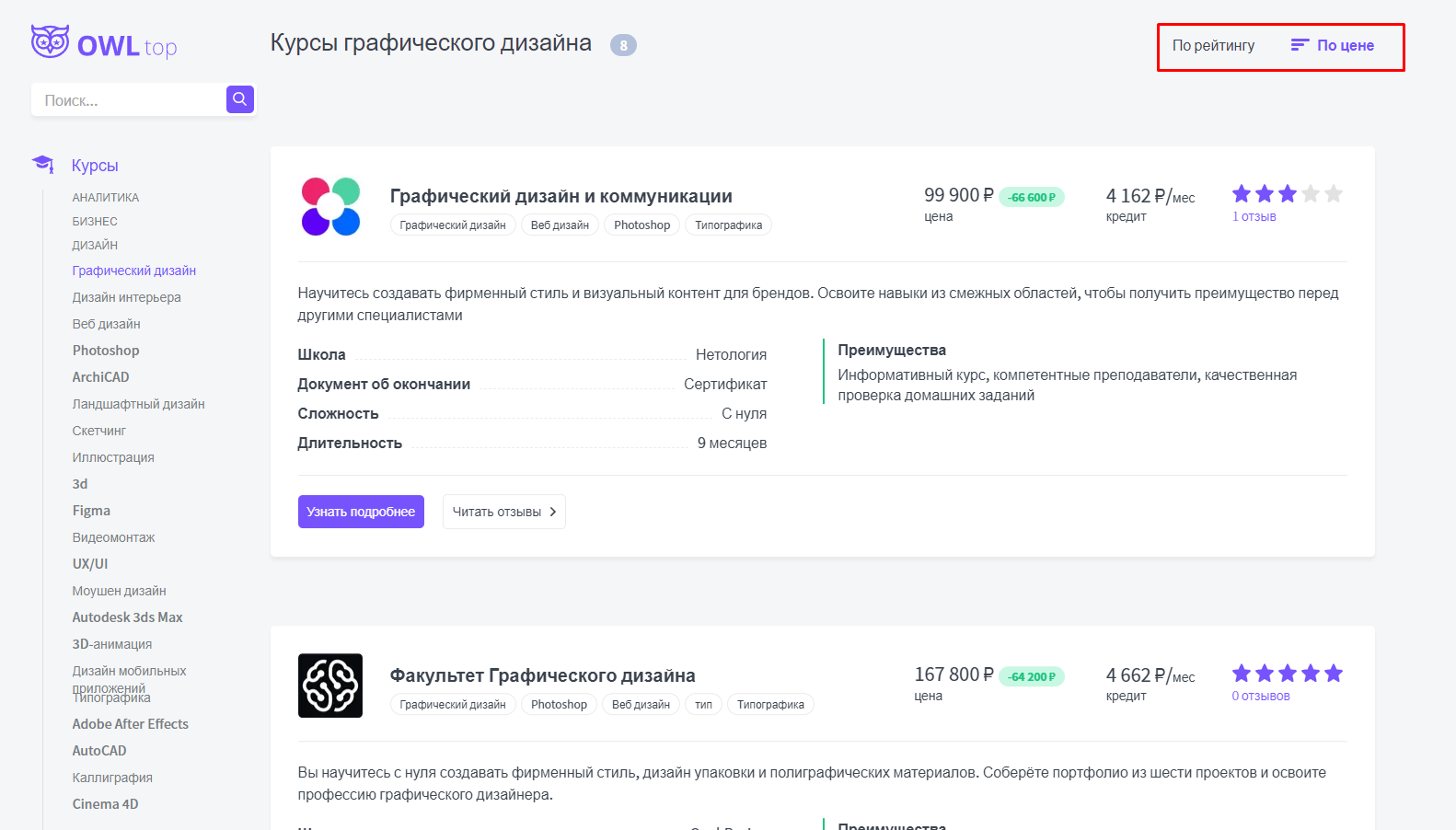
Task: Select Видеомонтаж in the sidebar
Action: click(x=113, y=537)
